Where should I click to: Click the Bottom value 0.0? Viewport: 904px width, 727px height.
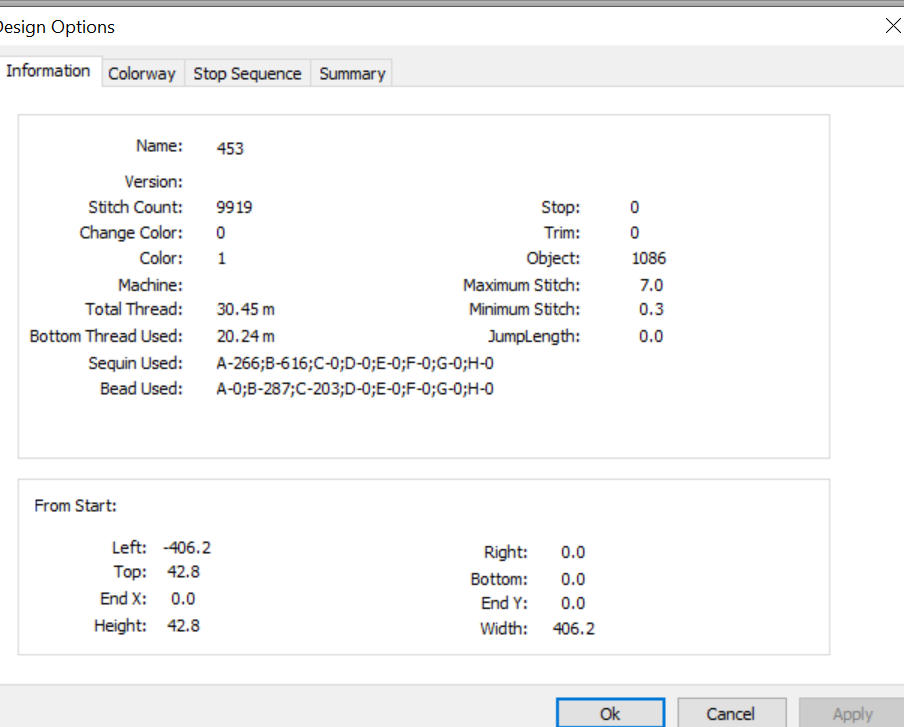coord(573,579)
